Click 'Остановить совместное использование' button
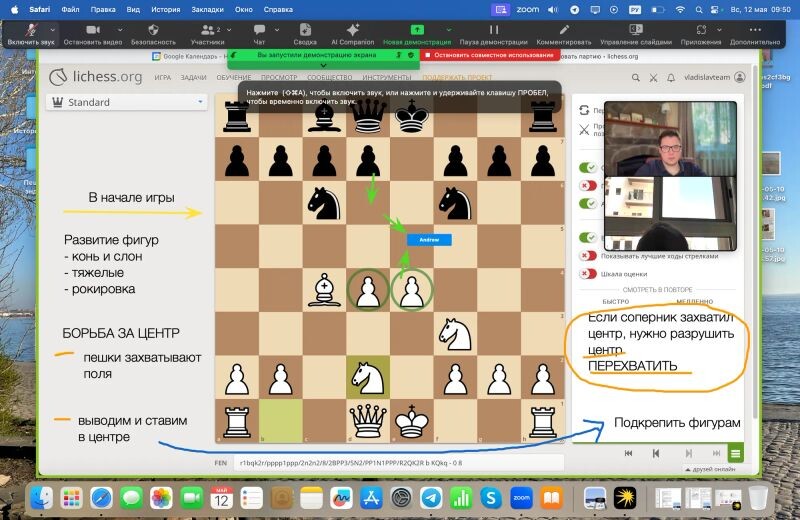The image size is (800, 520). tap(491, 56)
